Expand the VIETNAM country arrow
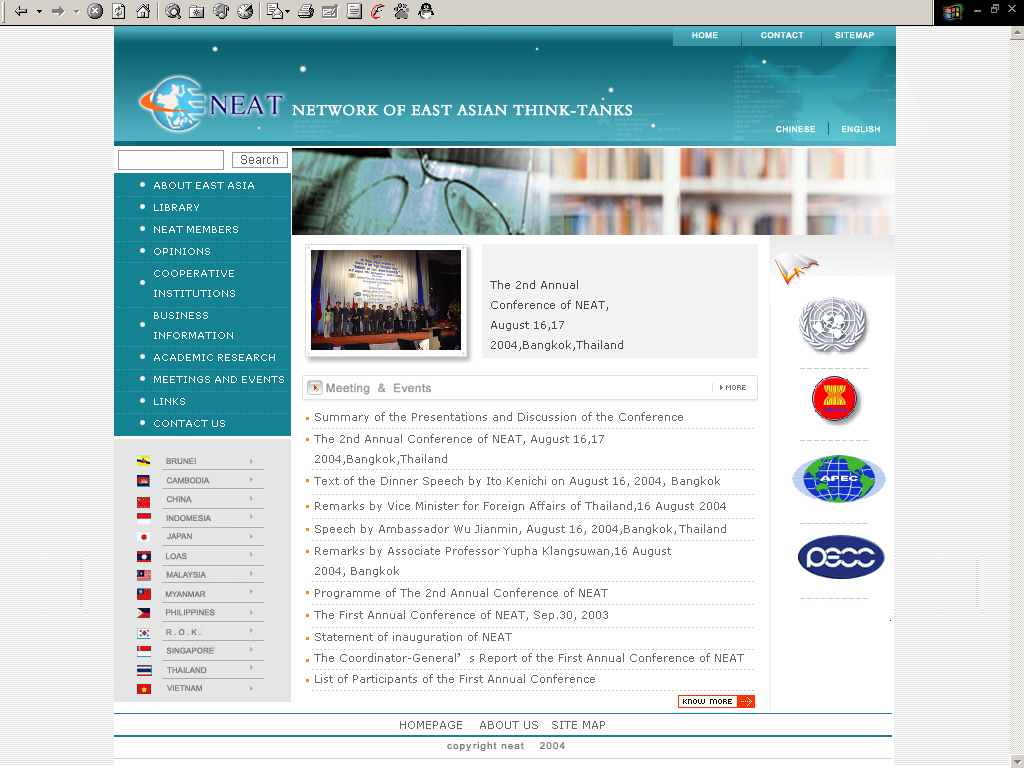 251,688
